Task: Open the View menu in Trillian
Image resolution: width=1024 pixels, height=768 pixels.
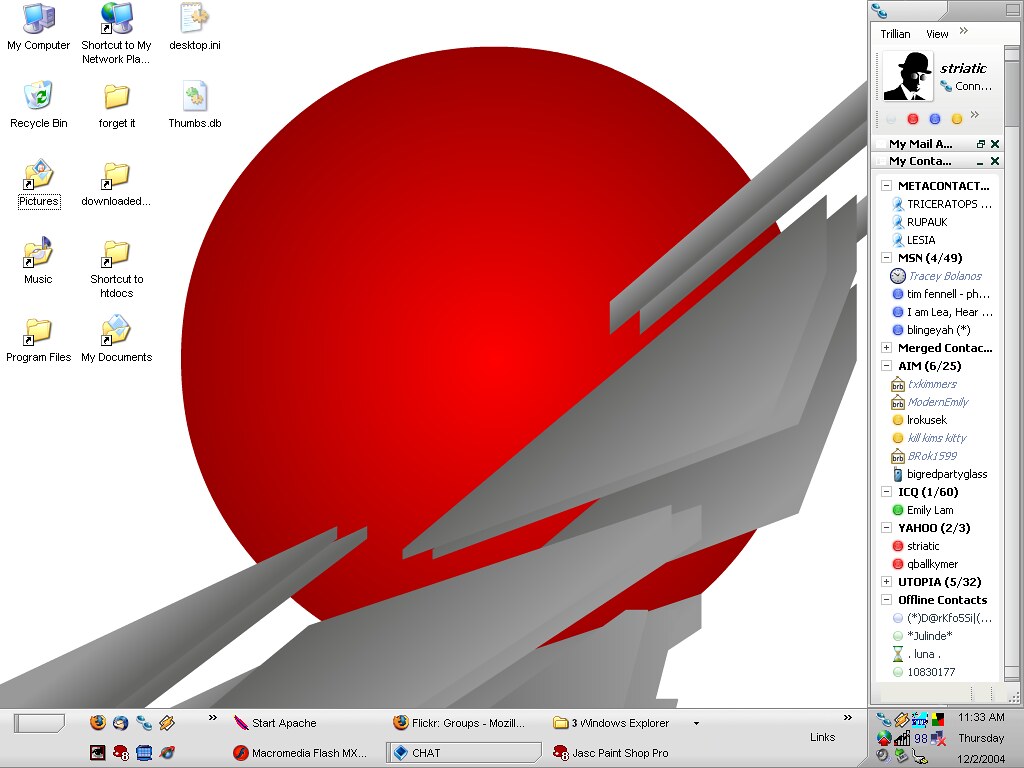Action: 937,34
